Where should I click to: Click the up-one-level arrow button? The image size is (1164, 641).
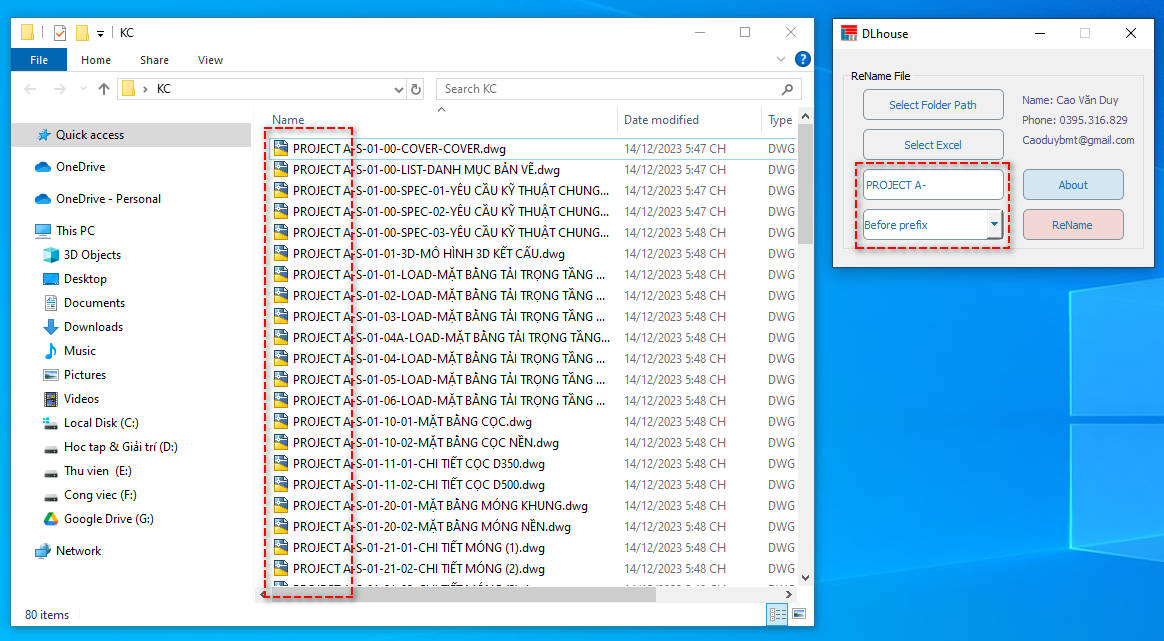pos(104,89)
